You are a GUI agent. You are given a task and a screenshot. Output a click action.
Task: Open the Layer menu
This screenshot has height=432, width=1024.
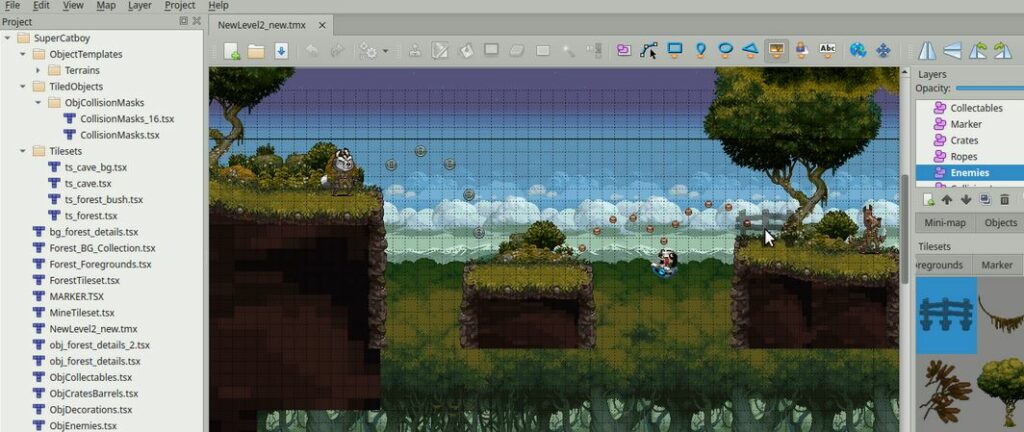[140, 5]
